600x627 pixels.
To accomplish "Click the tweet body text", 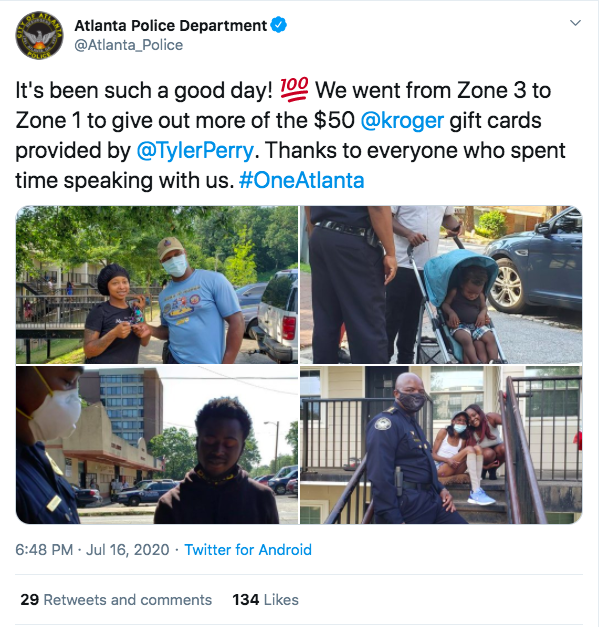I will [x=290, y=135].
